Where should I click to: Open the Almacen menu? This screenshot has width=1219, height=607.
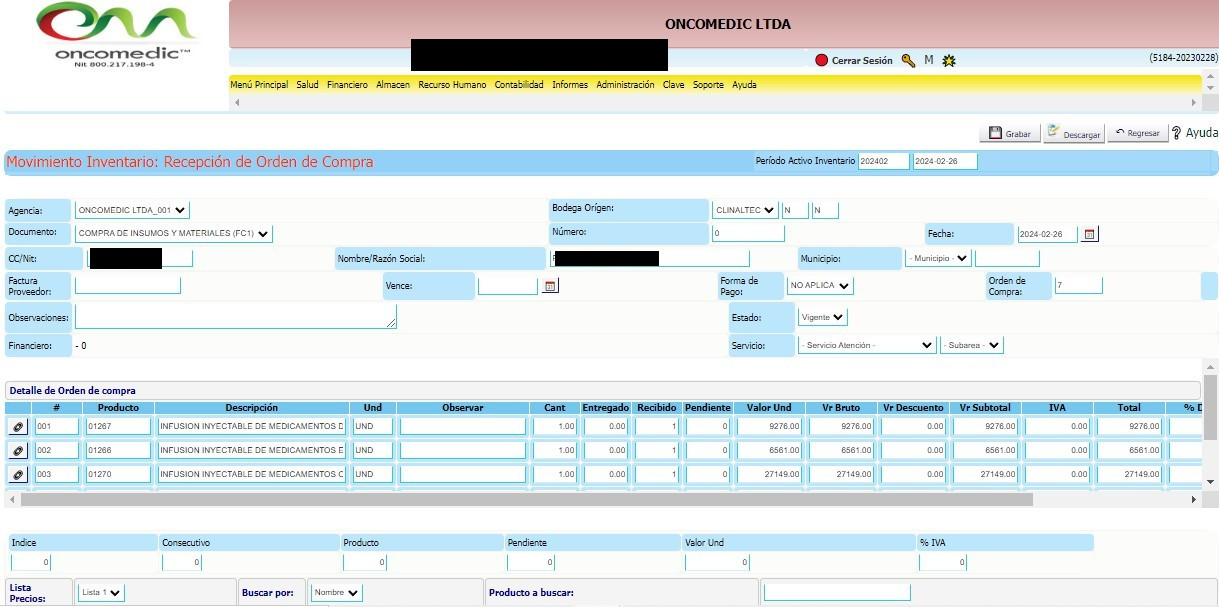coord(393,85)
